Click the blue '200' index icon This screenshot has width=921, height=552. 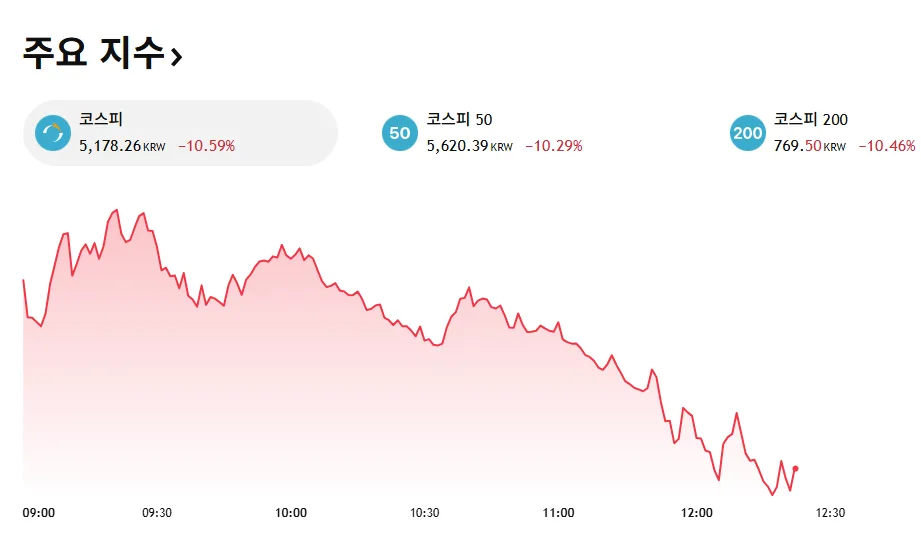(x=748, y=132)
